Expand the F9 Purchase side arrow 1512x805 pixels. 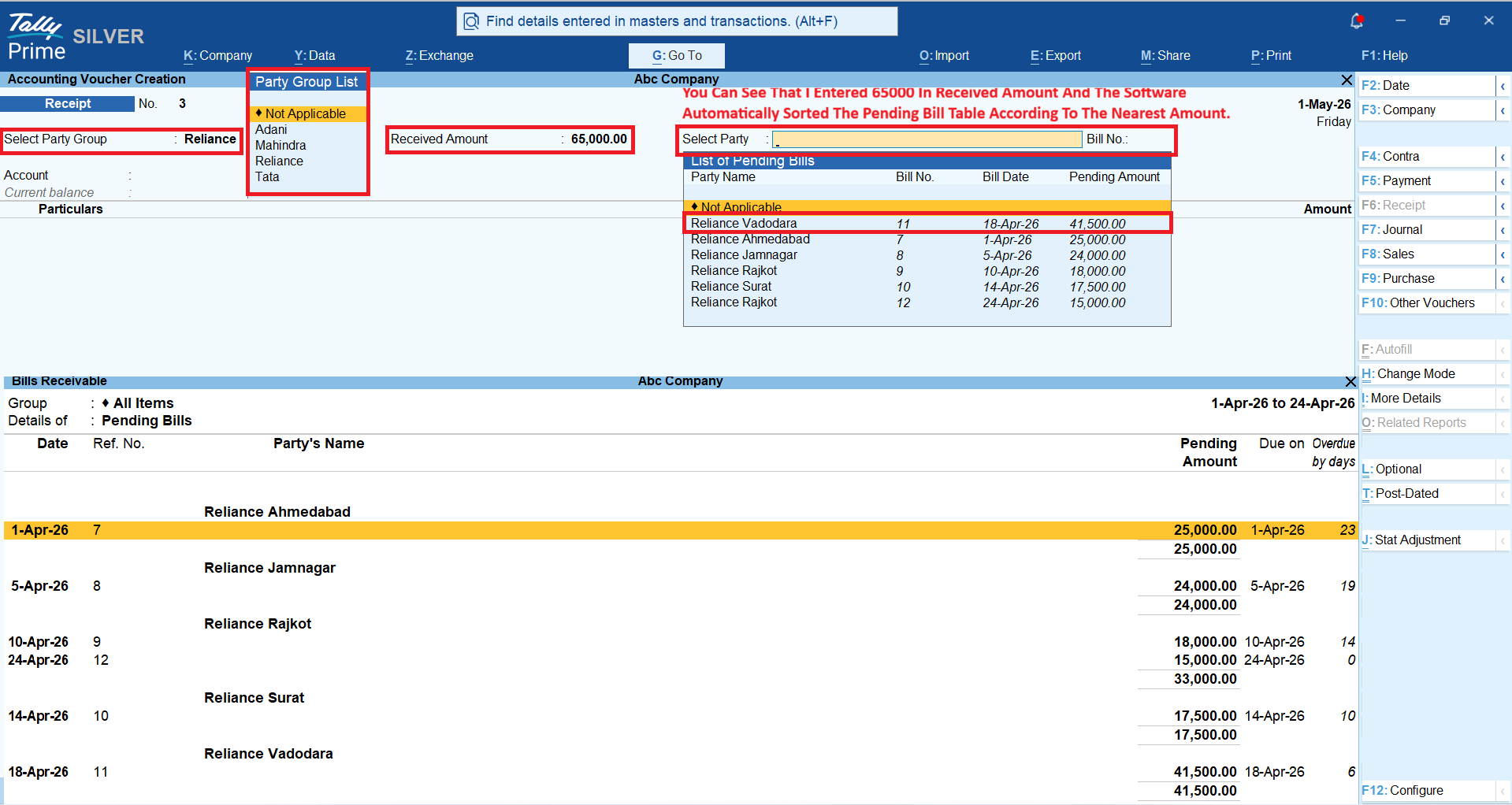point(1503,279)
